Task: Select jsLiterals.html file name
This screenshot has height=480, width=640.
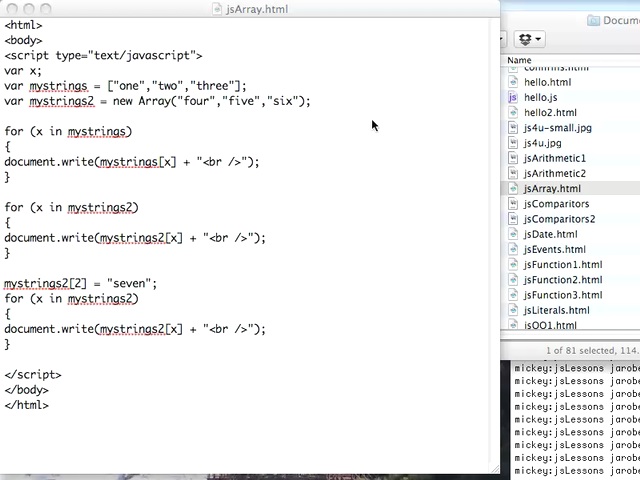Action: pos(557,310)
